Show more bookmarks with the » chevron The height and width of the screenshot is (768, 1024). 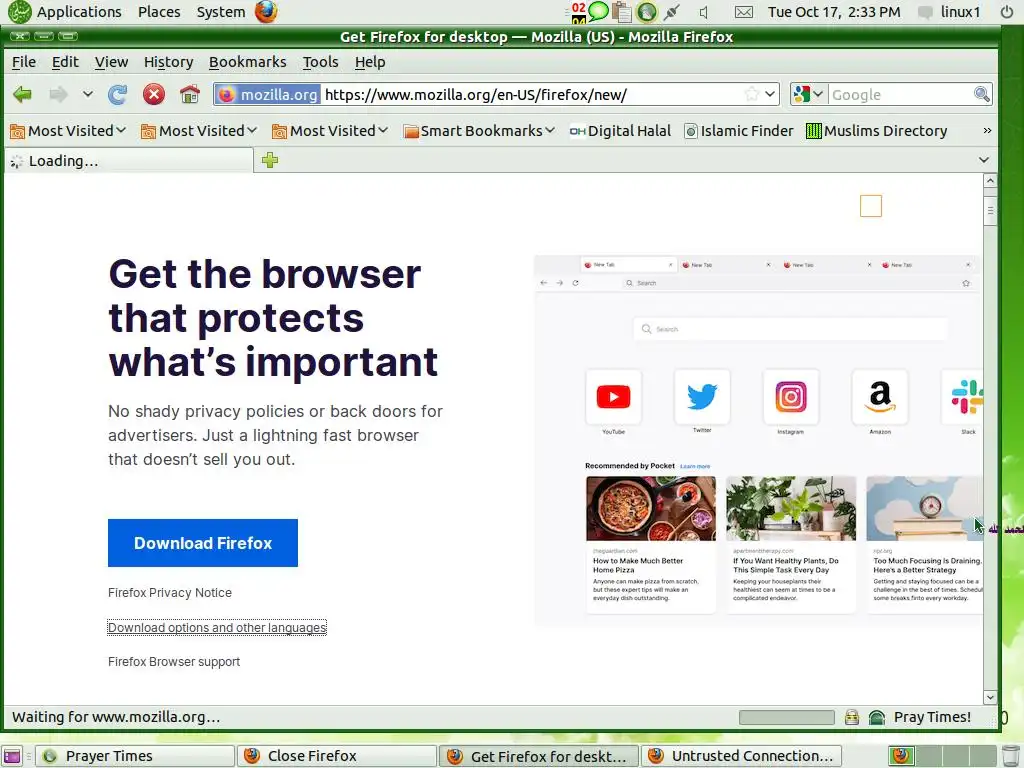[x=987, y=131]
